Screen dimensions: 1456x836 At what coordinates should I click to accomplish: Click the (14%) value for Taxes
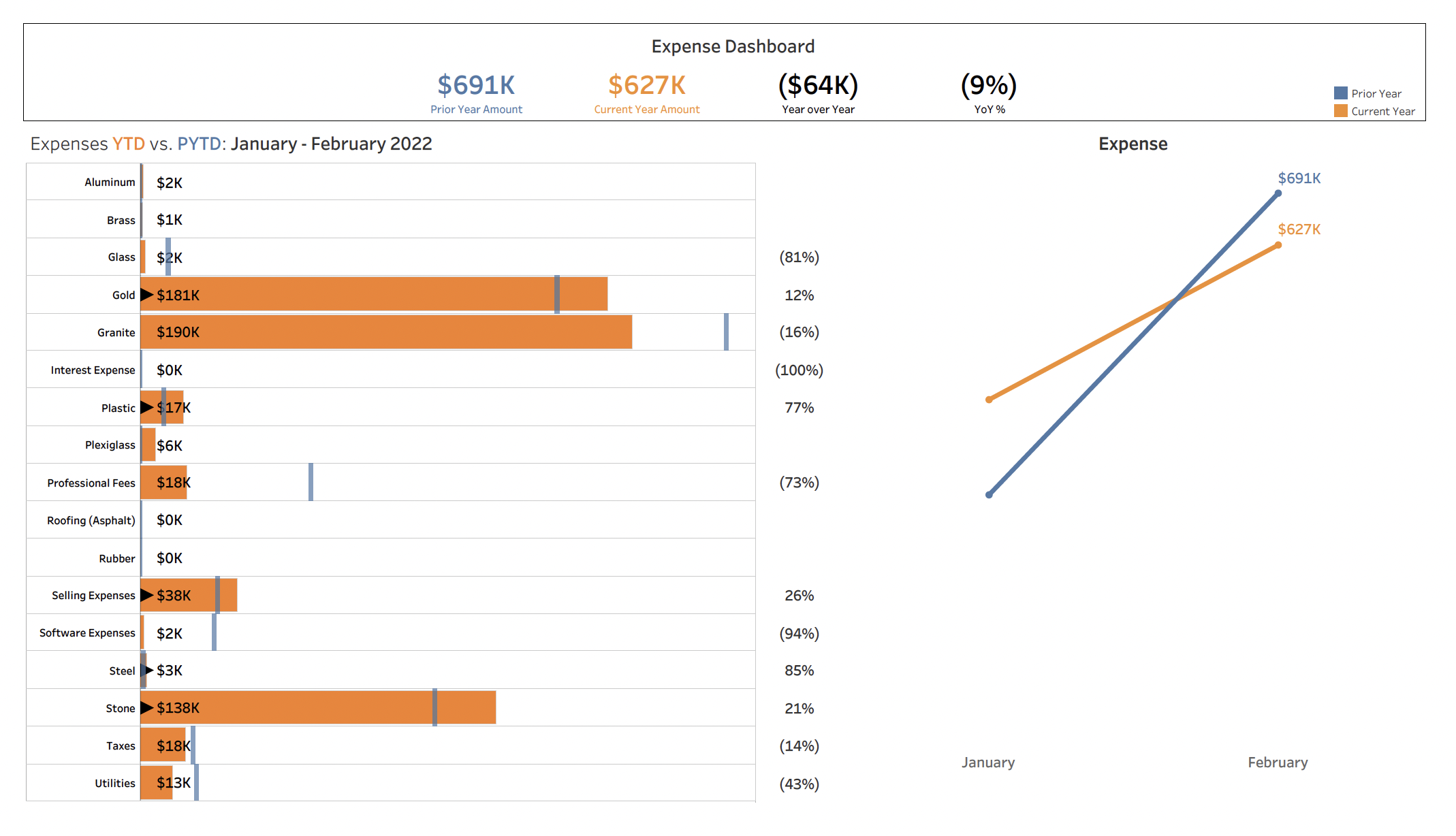tap(799, 746)
